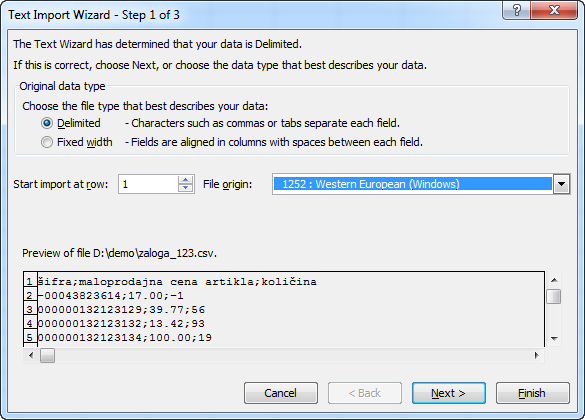Click the preview scroll up arrow
The height and width of the screenshot is (420, 585).
click(x=554, y=280)
